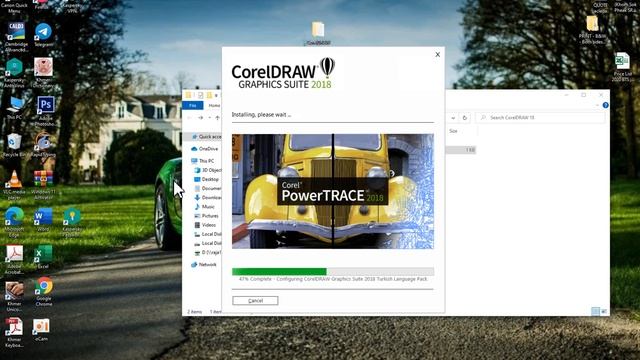Image resolution: width=640 pixels, height=360 pixels.
Task: Open the oCam desktop shortcut
Action: (41, 330)
